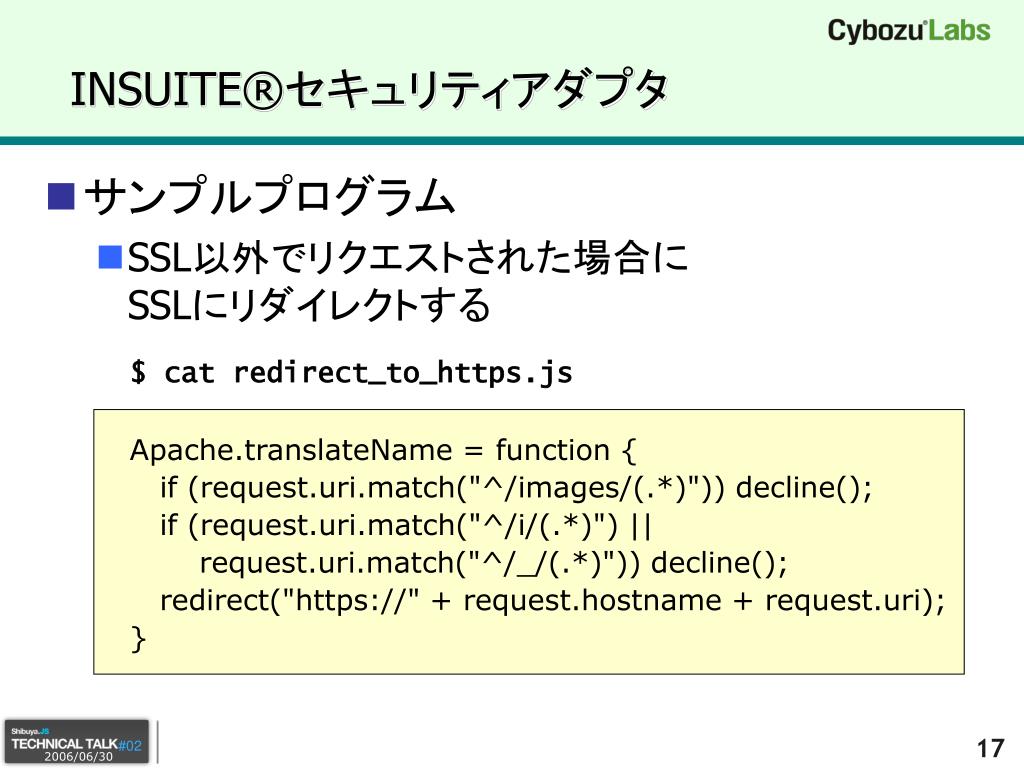
Task: Click the redirect("https://" code line
Action: click(x=552, y=601)
